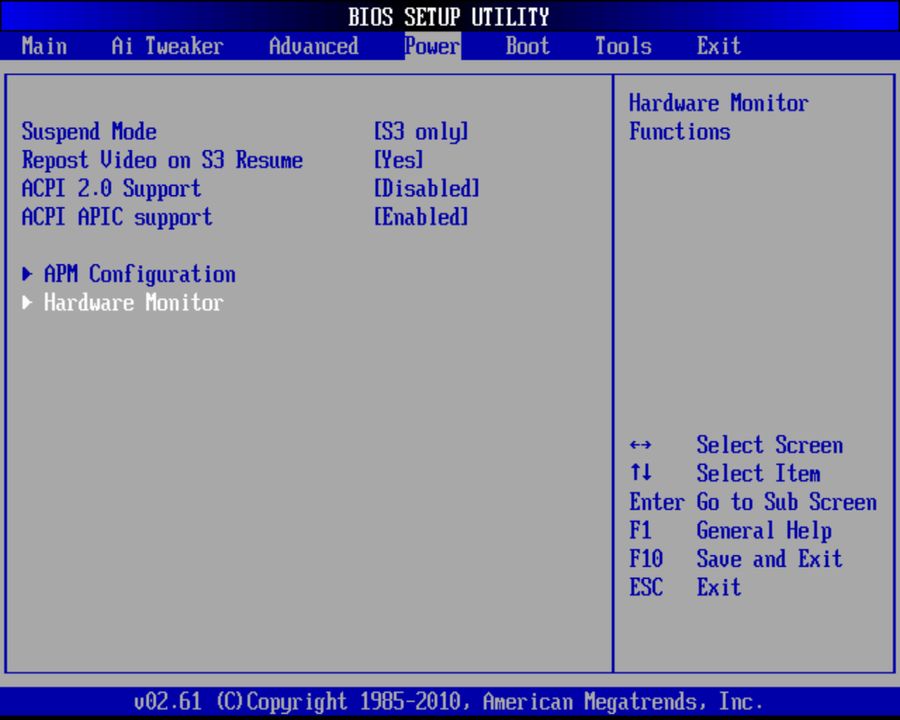Change the Repost Video on S3 Resume value
Image resolution: width=900 pixels, height=720 pixels.
tap(162, 160)
